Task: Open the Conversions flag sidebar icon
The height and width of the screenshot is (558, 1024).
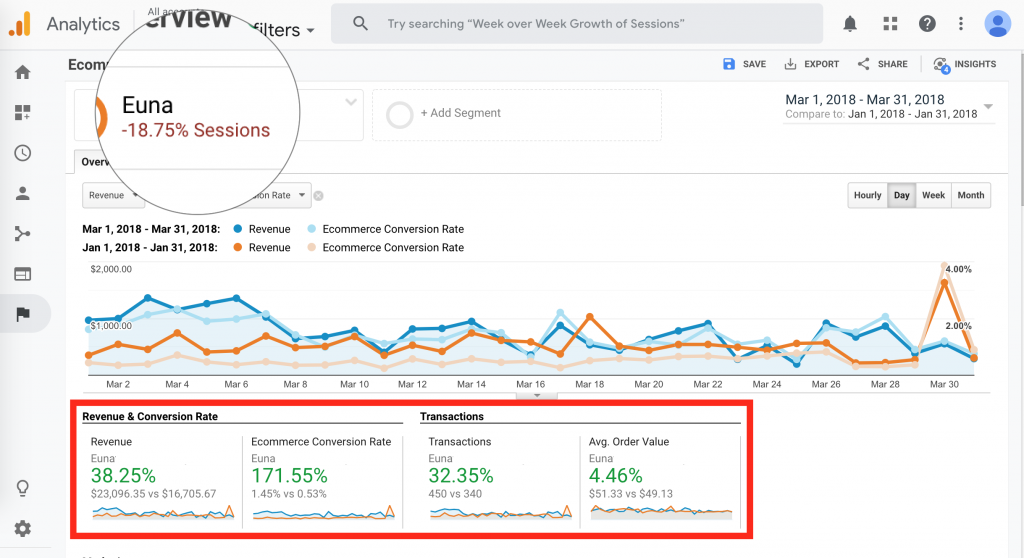Action: (23, 314)
